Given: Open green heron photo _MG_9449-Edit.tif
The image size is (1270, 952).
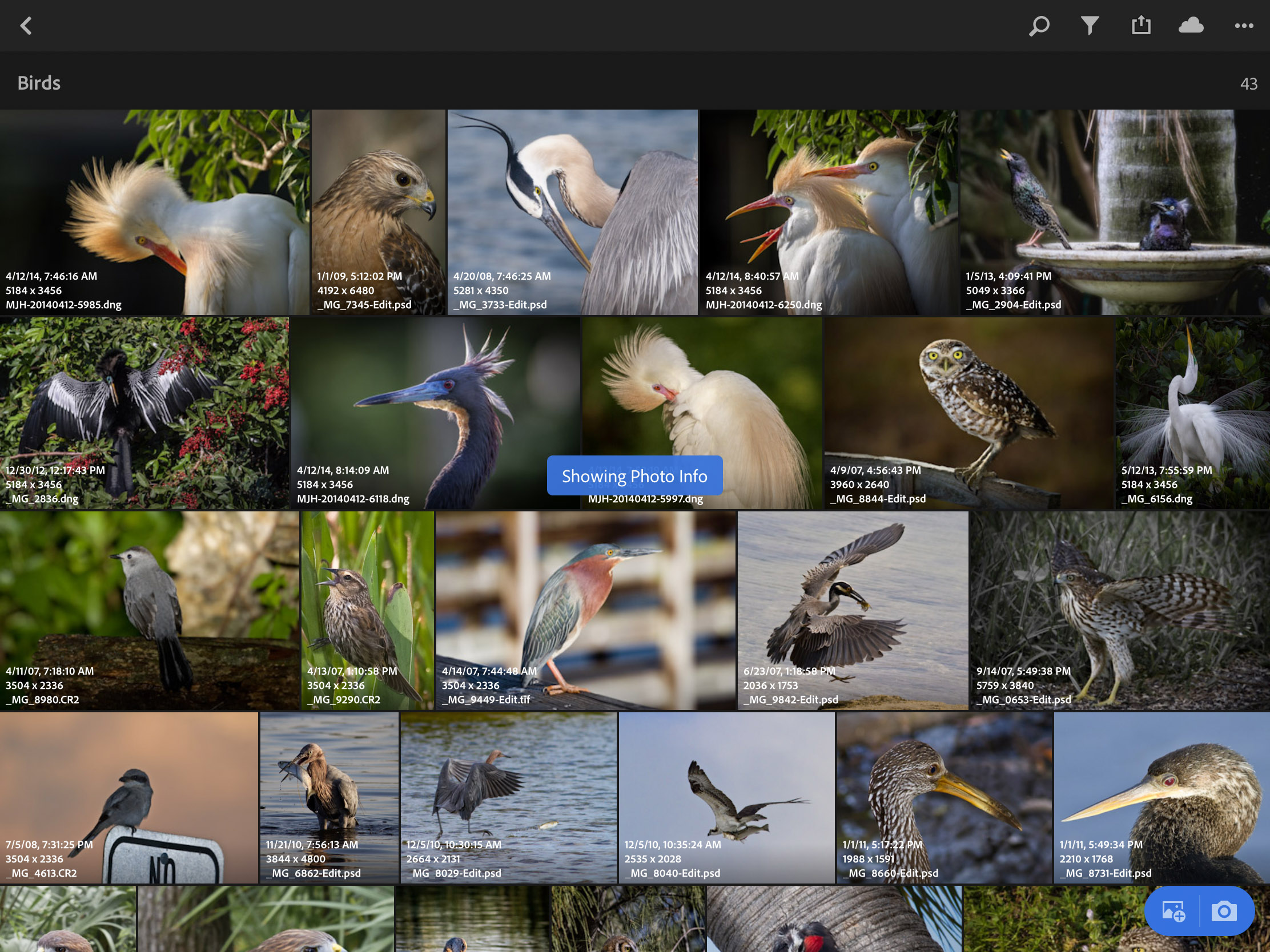Looking at the screenshot, I should tap(586, 611).
